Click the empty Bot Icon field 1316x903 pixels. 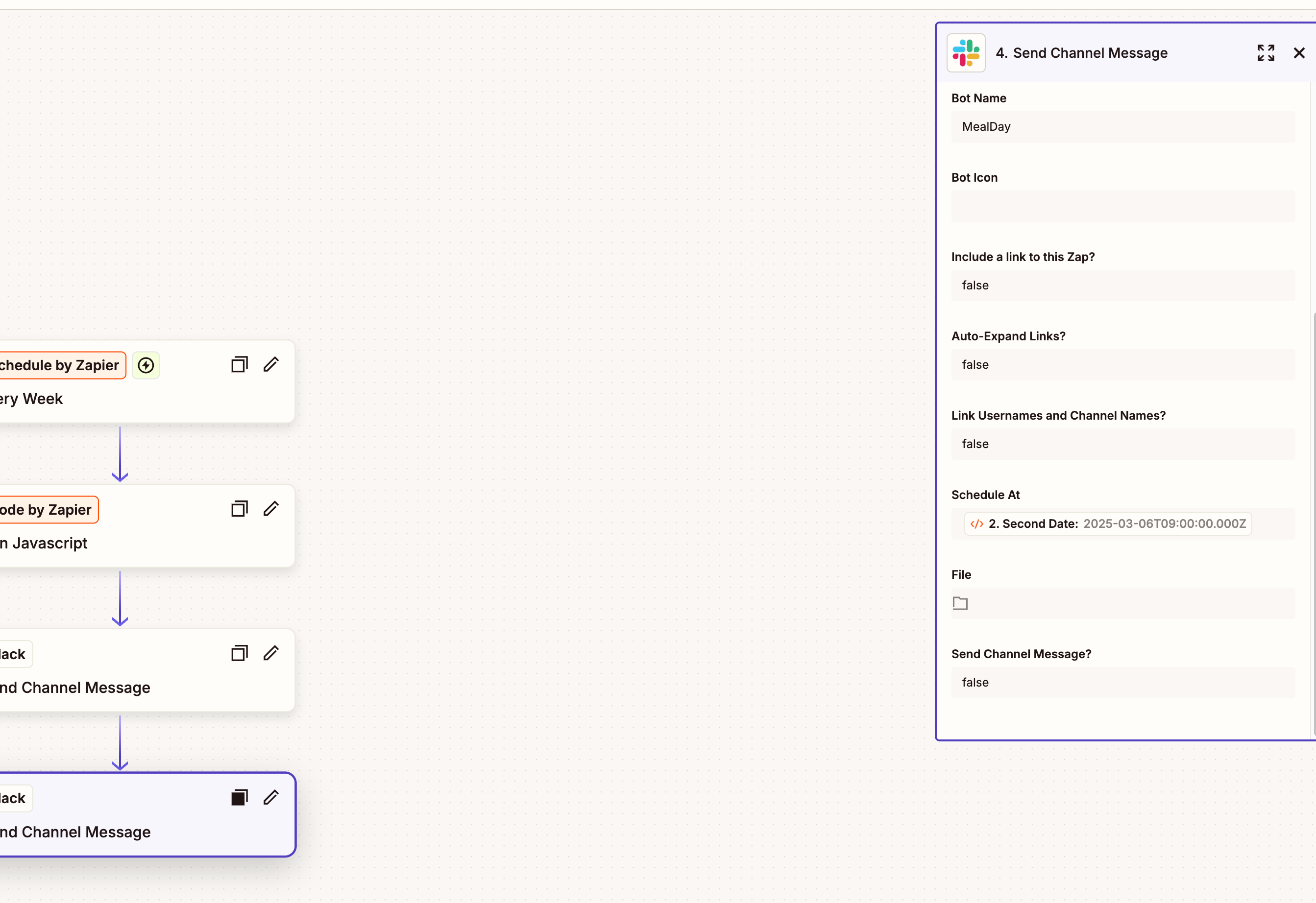point(1123,206)
